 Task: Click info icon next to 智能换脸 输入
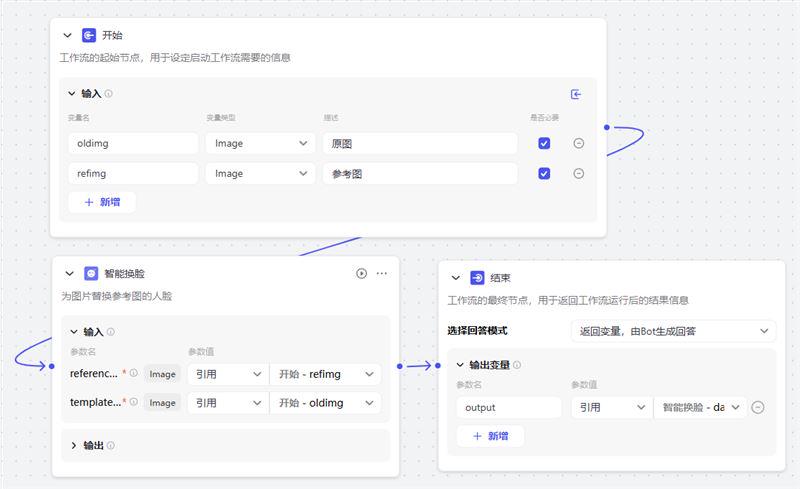(x=111, y=332)
